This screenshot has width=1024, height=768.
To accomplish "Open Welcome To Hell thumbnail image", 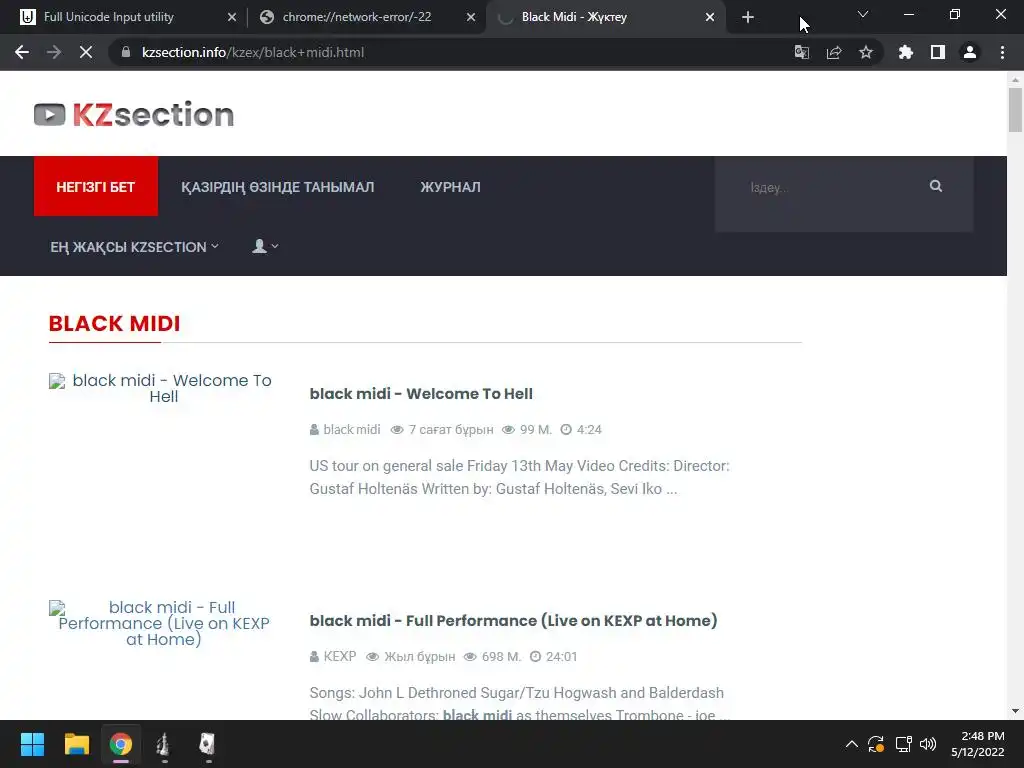I will (161, 388).
